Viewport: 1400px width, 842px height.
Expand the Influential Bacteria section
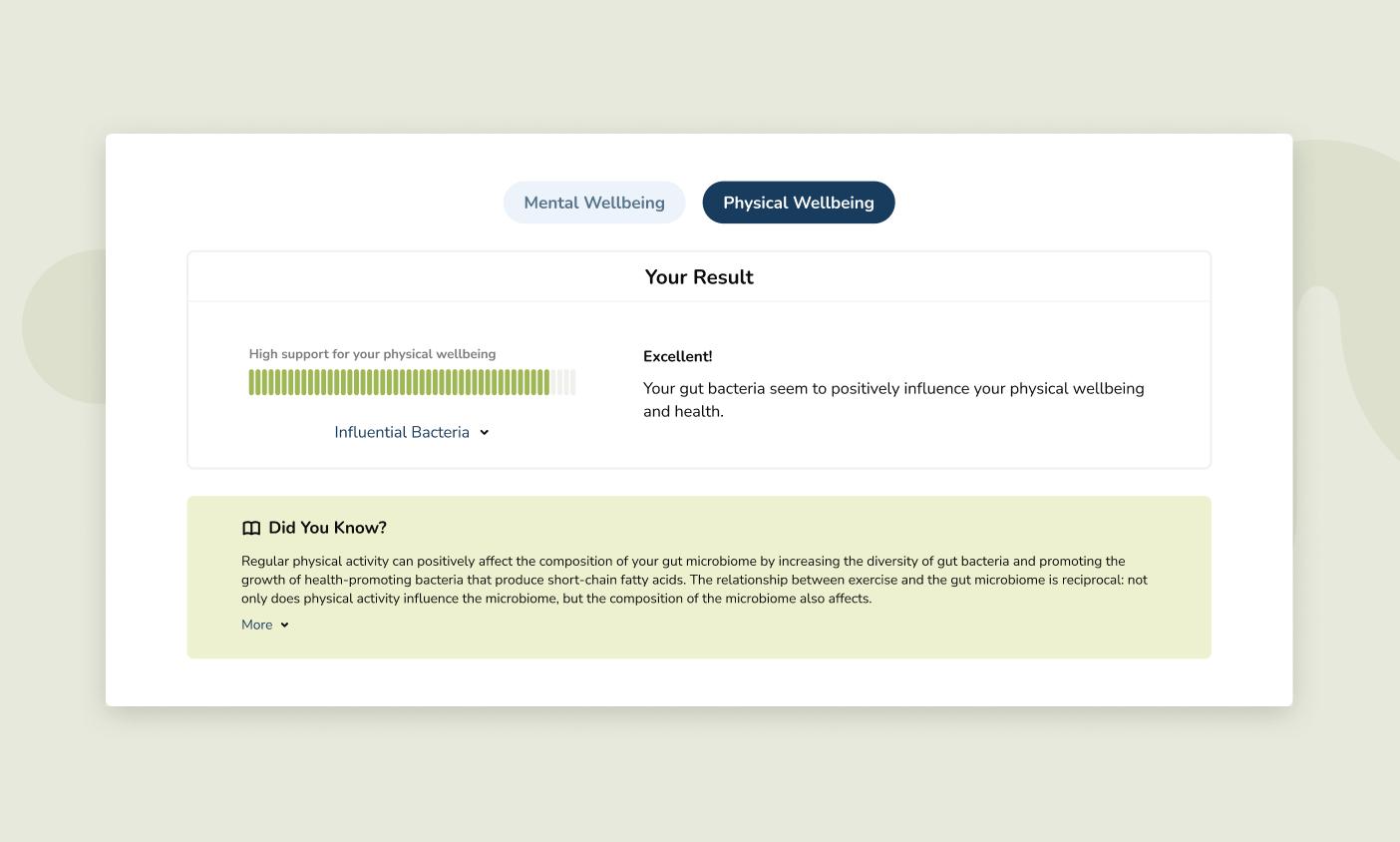[x=402, y=432]
